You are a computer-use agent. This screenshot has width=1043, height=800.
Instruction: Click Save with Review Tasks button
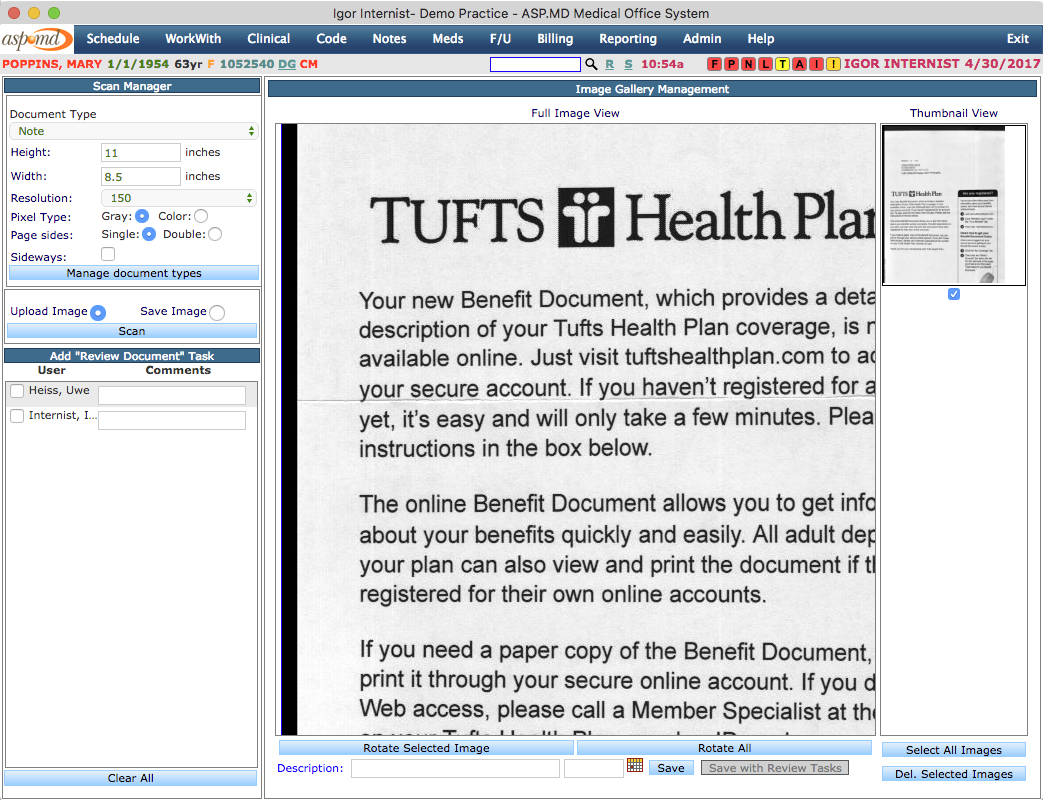[x=775, y=767]
